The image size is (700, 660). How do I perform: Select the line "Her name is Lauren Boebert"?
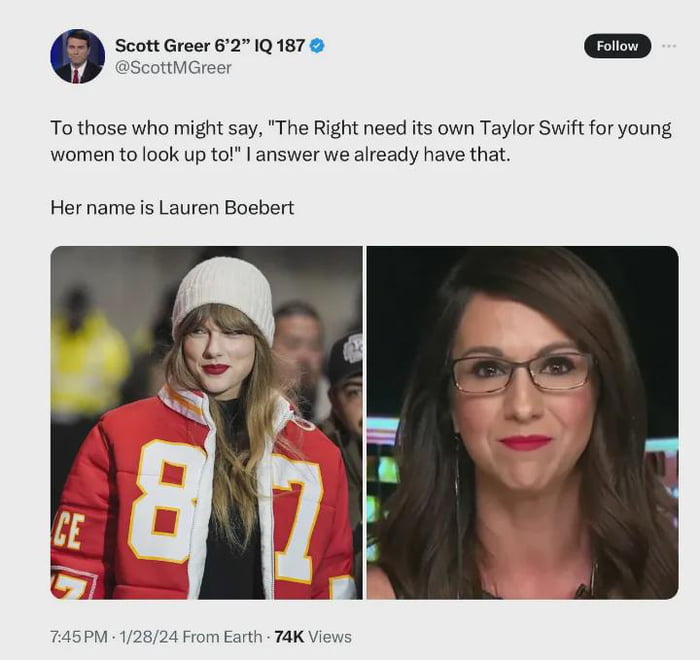[172, 208]
